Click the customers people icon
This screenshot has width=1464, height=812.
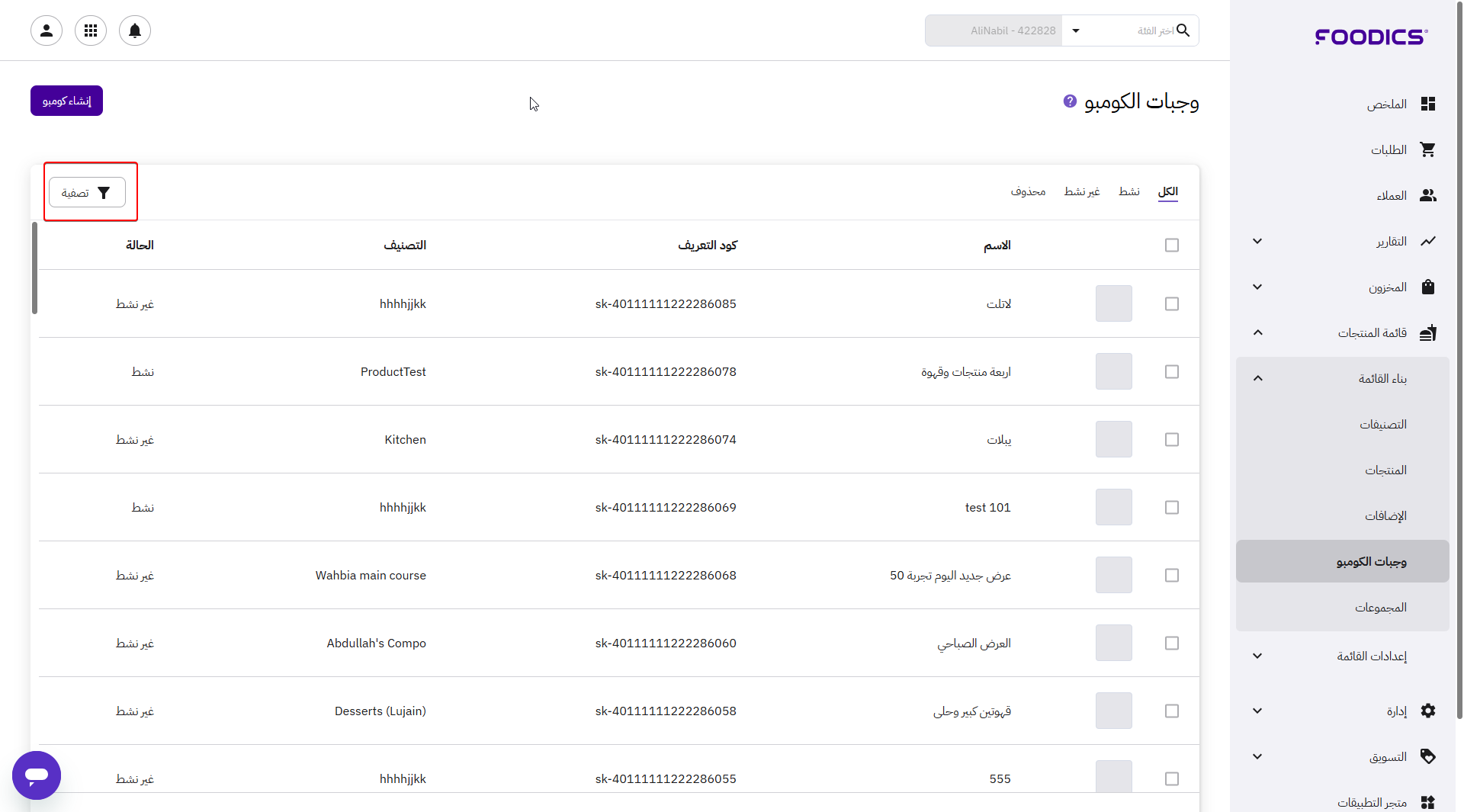[1427, 196]
